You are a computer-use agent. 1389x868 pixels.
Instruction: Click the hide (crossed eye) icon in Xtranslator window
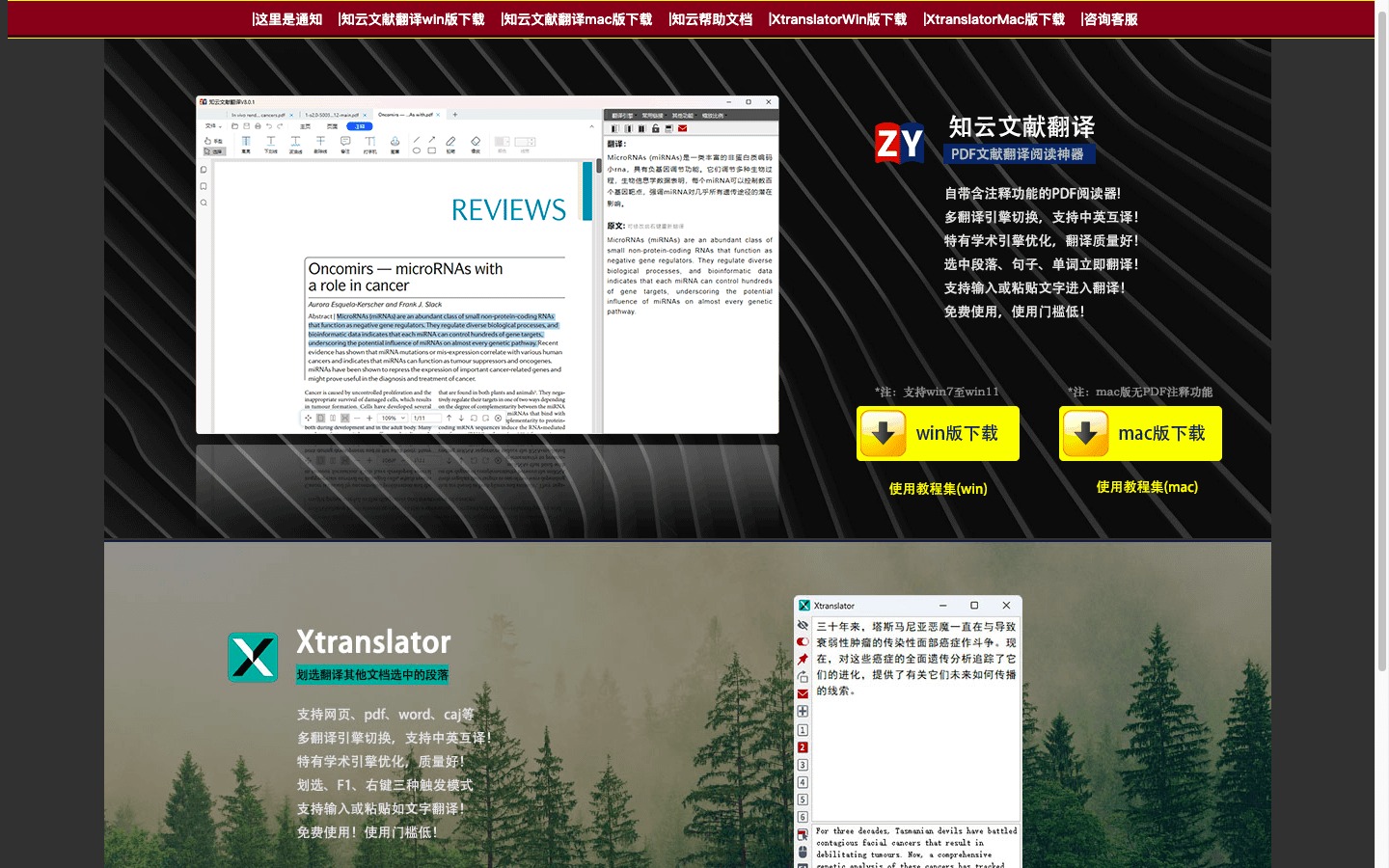click(803, 625)
